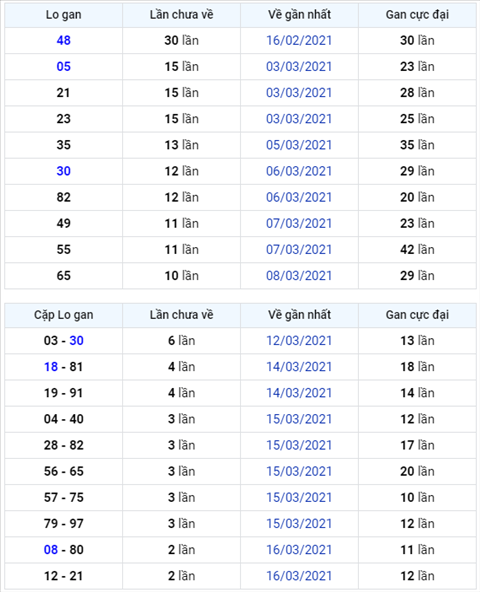The width and height of the screenshot is (480, 592).
Task: Open the 07/03/2021 date for number 55
Action: 299,250
